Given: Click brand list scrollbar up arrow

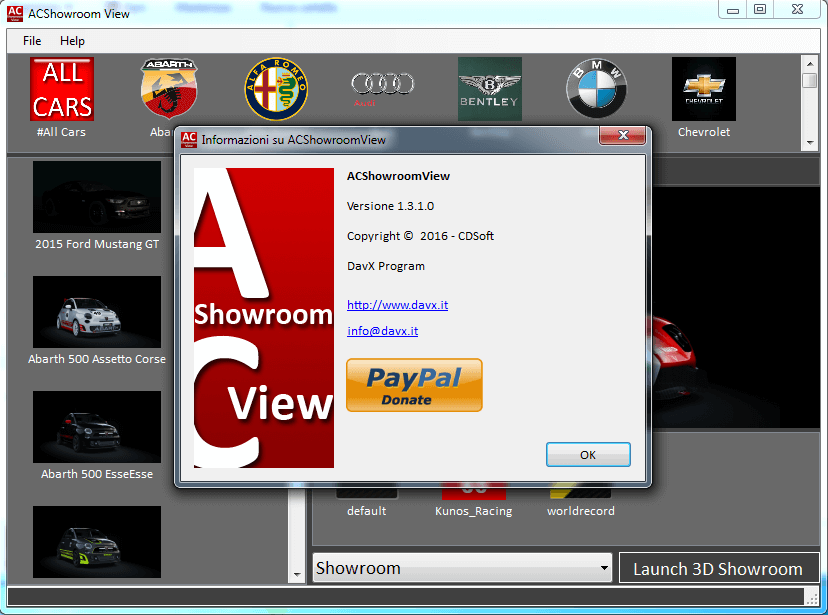Looking at the screenshot, I should [810, 64].
